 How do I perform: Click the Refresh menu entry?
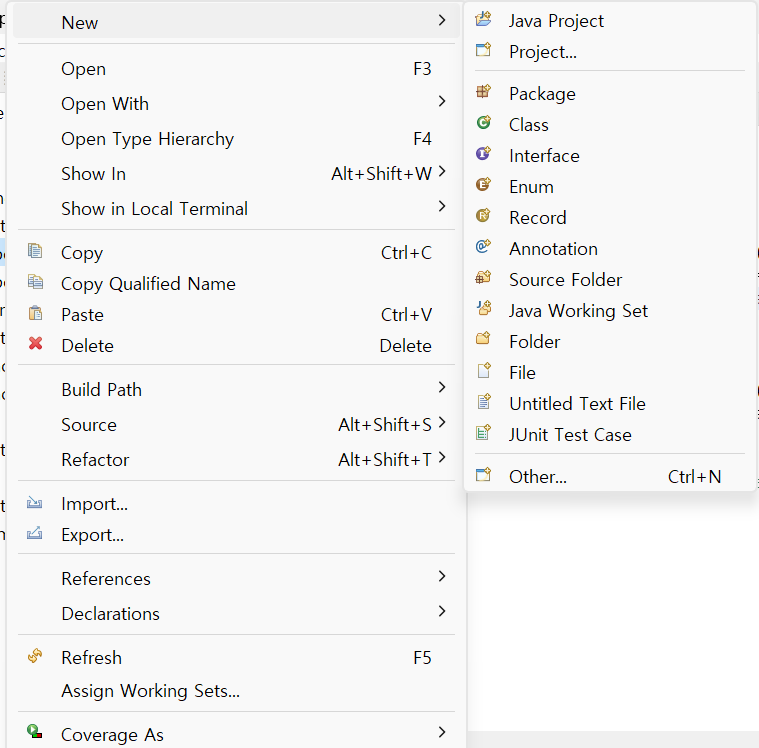(236, 657)
